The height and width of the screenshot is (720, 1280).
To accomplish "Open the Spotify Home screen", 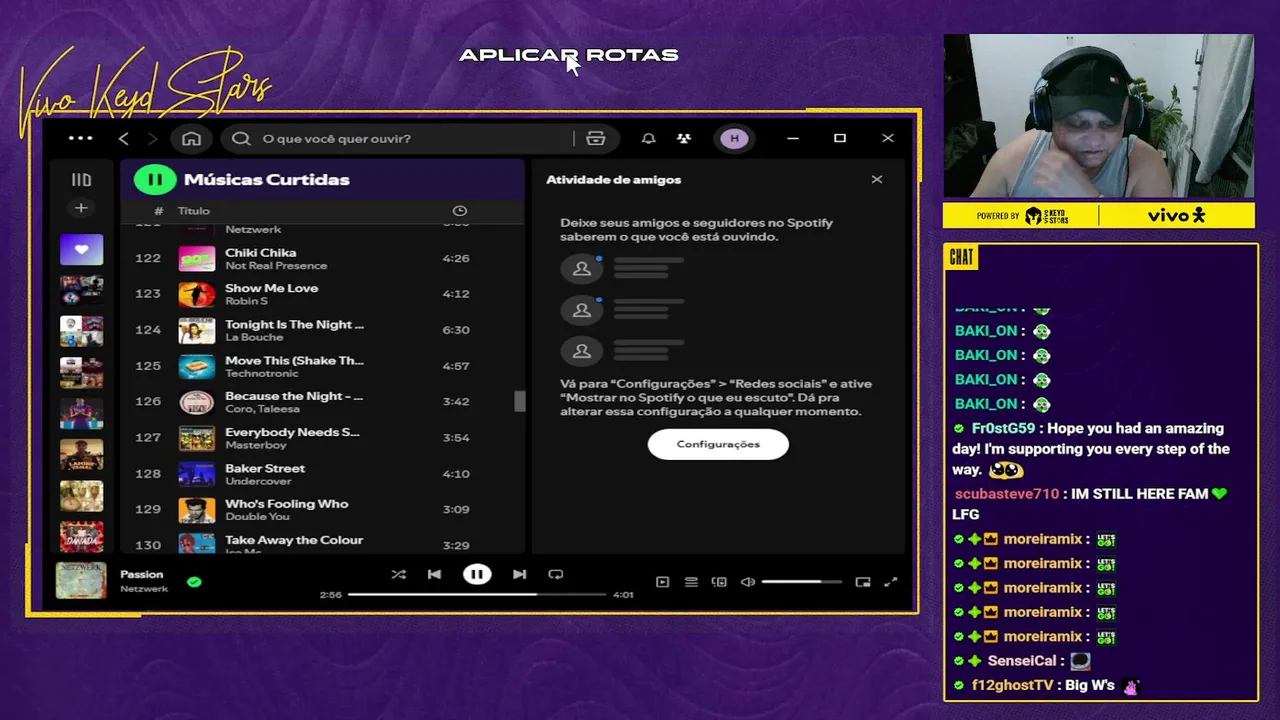I will pos(191,138).
